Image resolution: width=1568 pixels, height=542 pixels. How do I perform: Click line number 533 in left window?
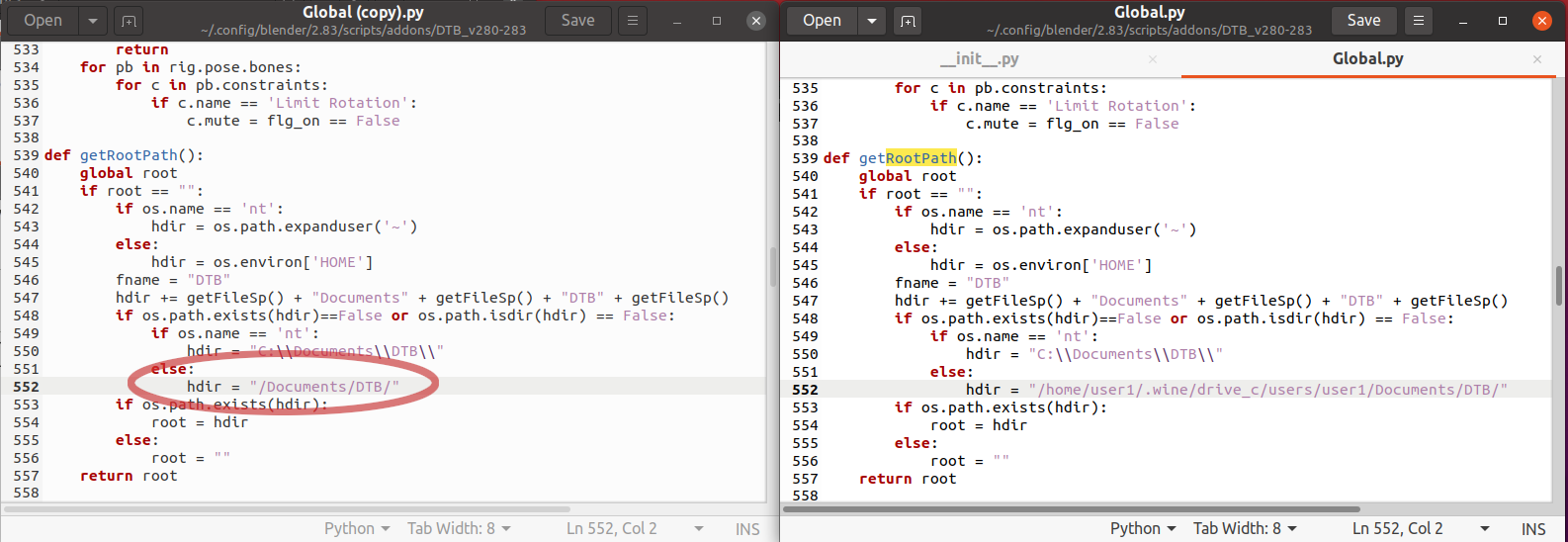tap(26, 49)
